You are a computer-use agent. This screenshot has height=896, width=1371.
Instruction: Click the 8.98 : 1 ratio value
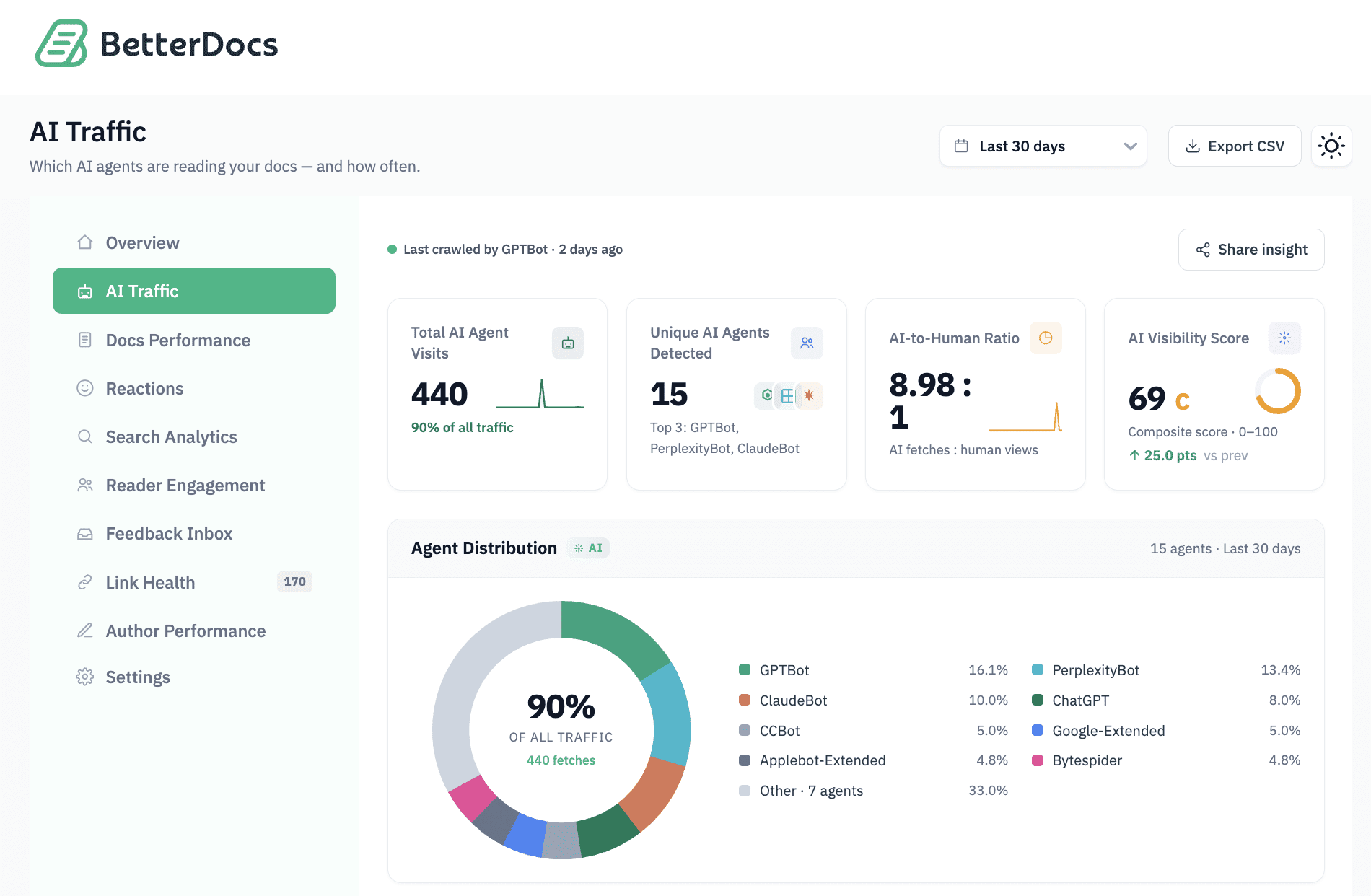click(x=930, y=401)
